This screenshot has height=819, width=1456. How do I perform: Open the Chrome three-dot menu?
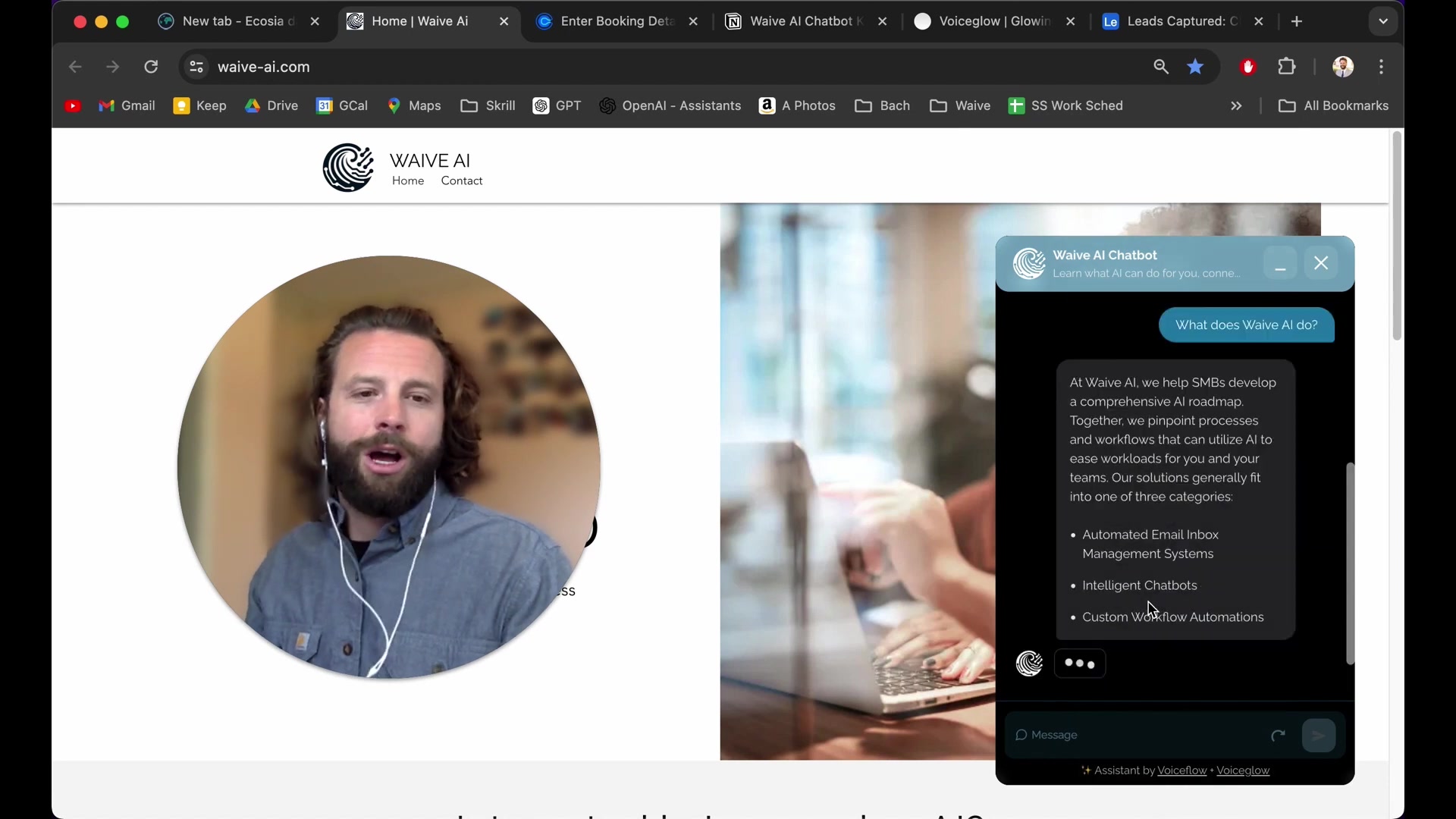1382,67
